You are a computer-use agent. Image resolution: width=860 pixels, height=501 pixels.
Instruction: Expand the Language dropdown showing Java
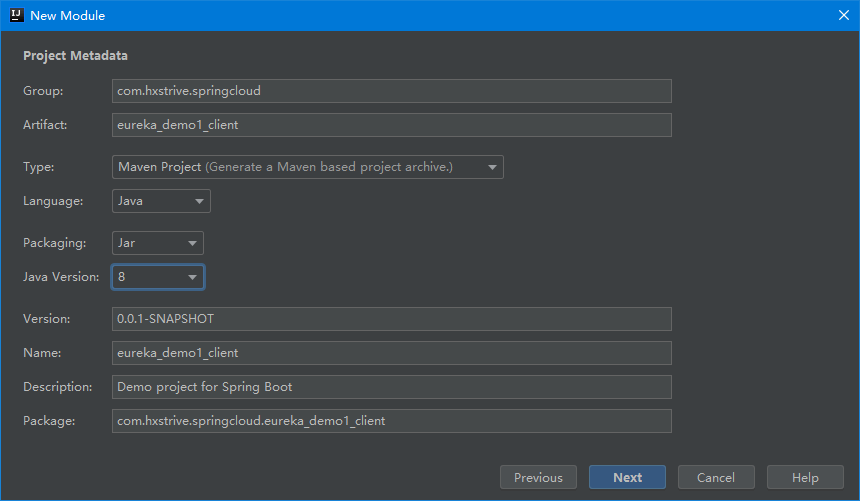click(x=161, y=201)
